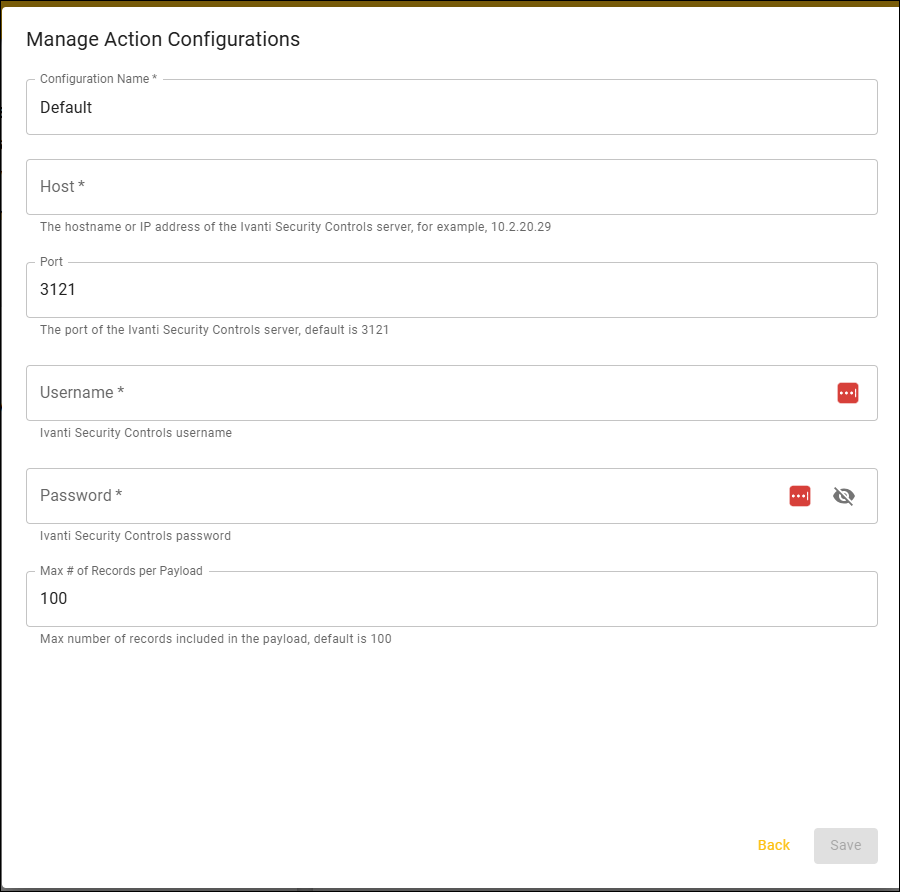900x892 pixels.
Task: Click the max number of records helper text
Action: [215, 639]
